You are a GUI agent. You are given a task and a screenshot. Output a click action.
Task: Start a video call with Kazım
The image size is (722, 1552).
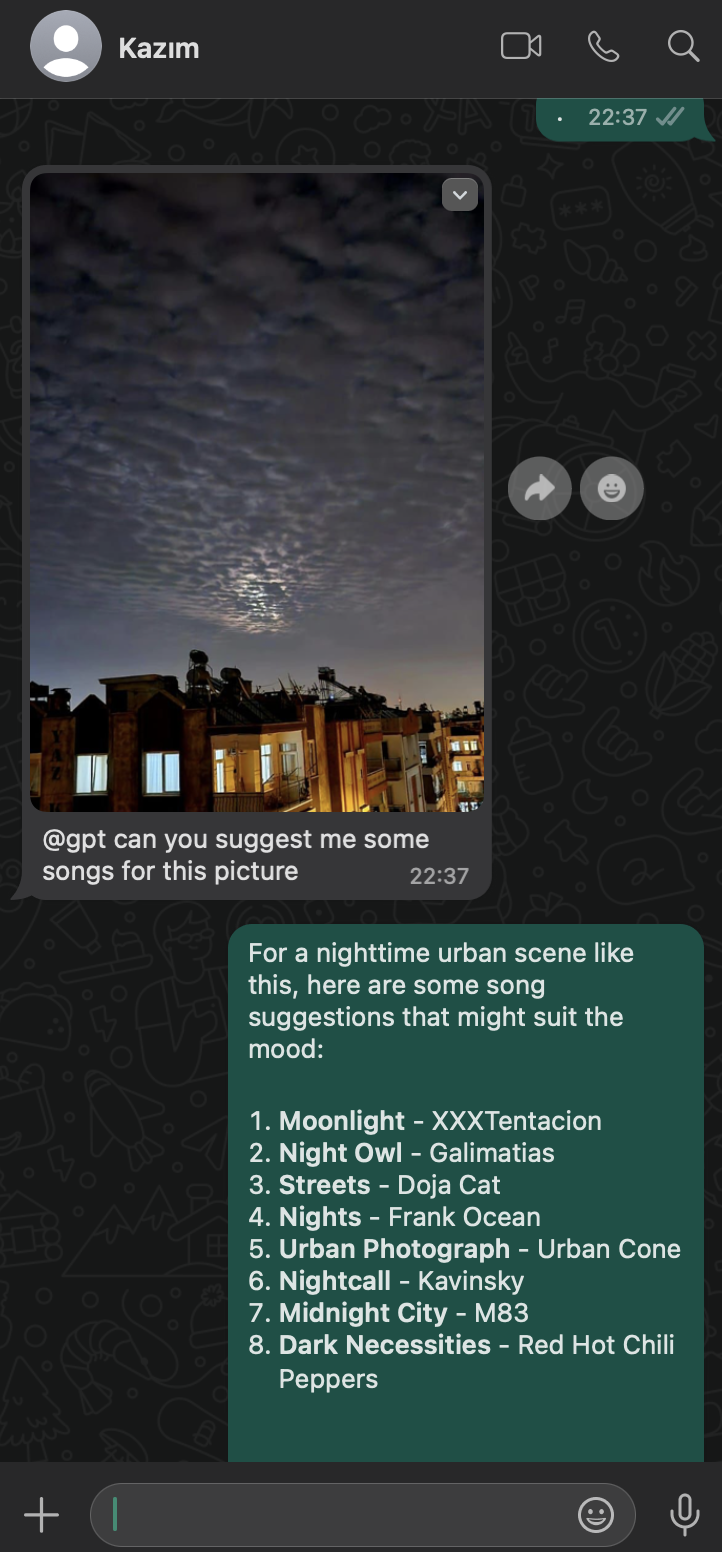point(521,46)
